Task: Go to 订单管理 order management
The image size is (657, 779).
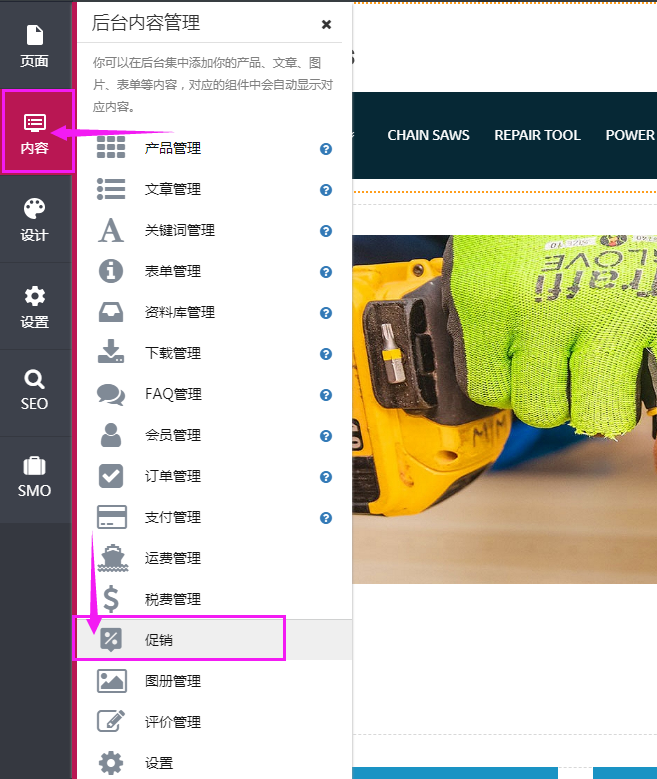Action: (172, 477)
